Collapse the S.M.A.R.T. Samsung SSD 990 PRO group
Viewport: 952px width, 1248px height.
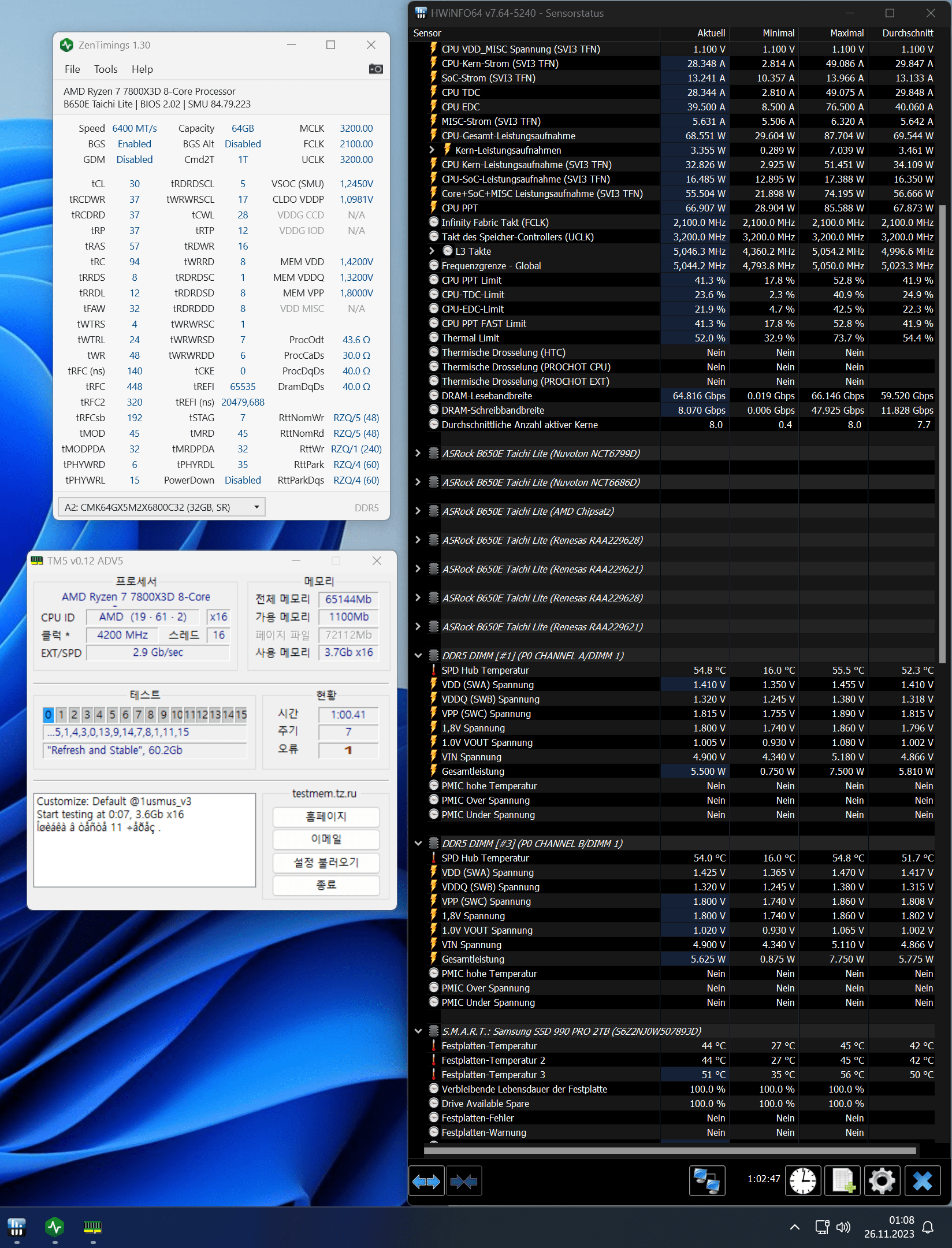(x=418, y=1031)
